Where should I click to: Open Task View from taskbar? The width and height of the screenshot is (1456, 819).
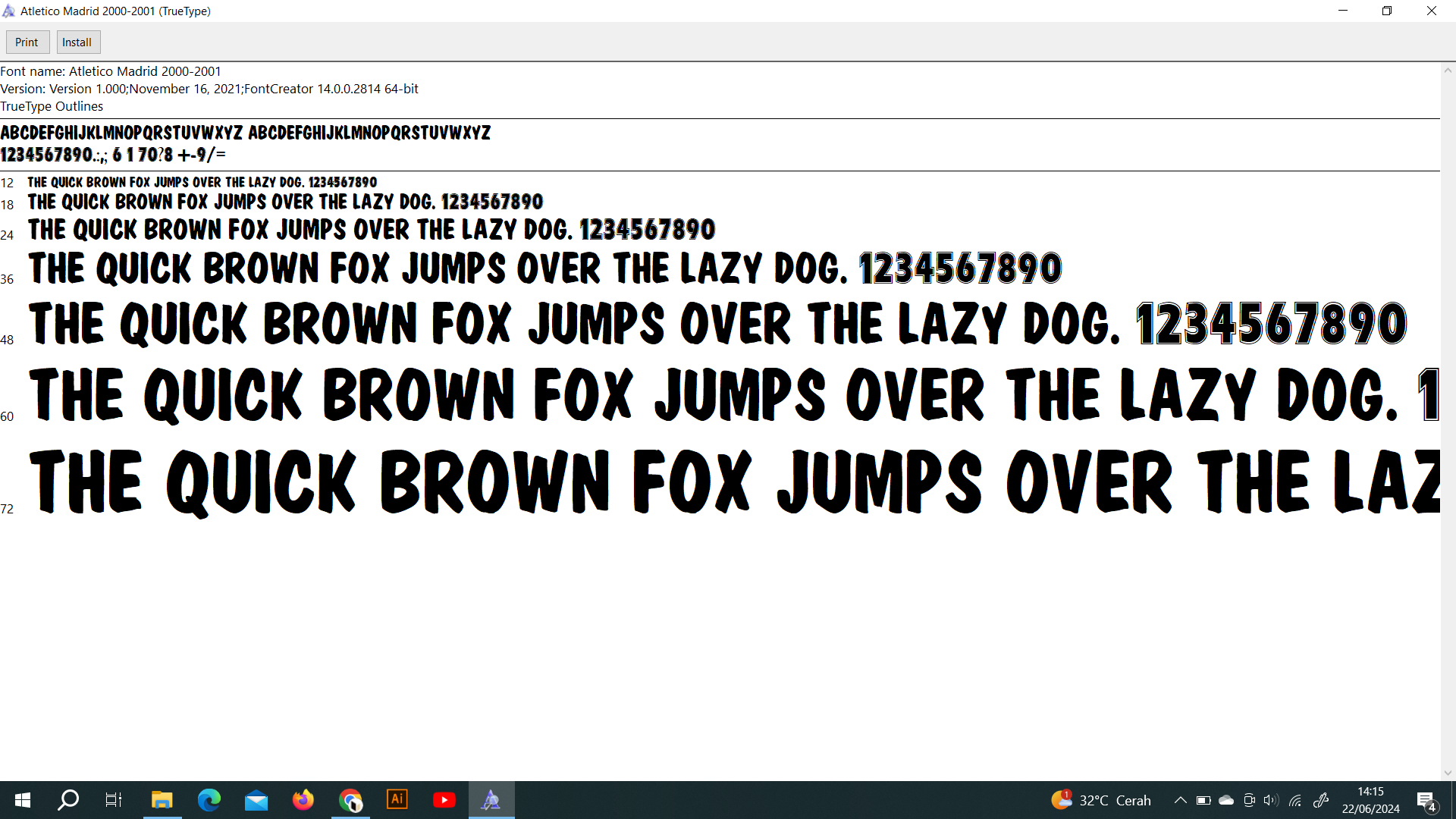(x=114, y=800)
